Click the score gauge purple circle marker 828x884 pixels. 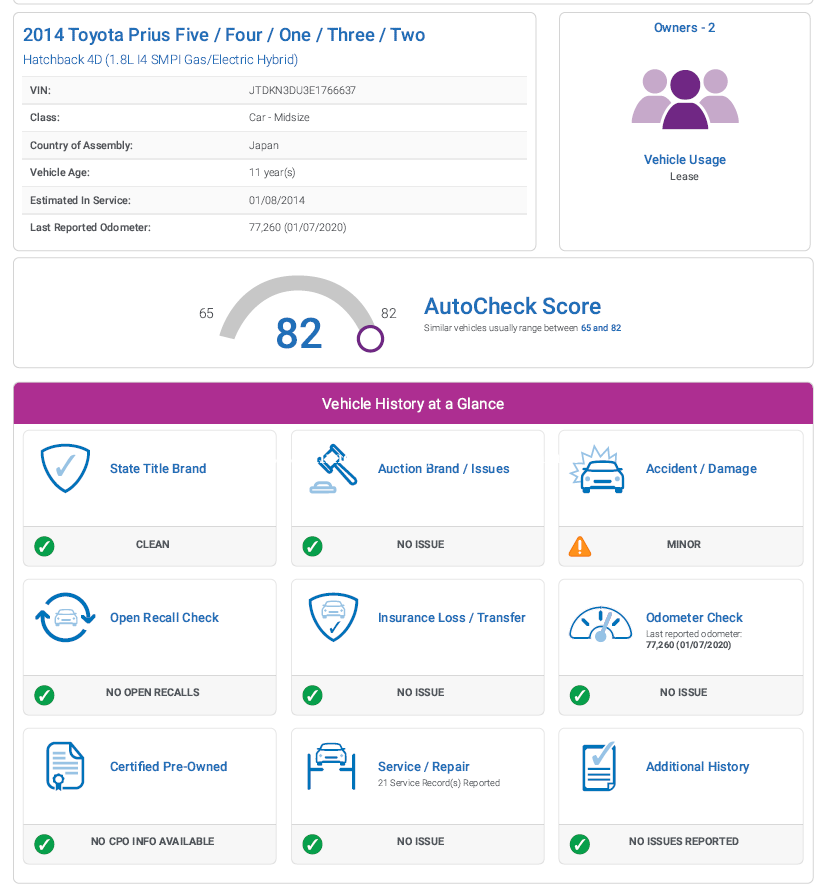(370, 339)
